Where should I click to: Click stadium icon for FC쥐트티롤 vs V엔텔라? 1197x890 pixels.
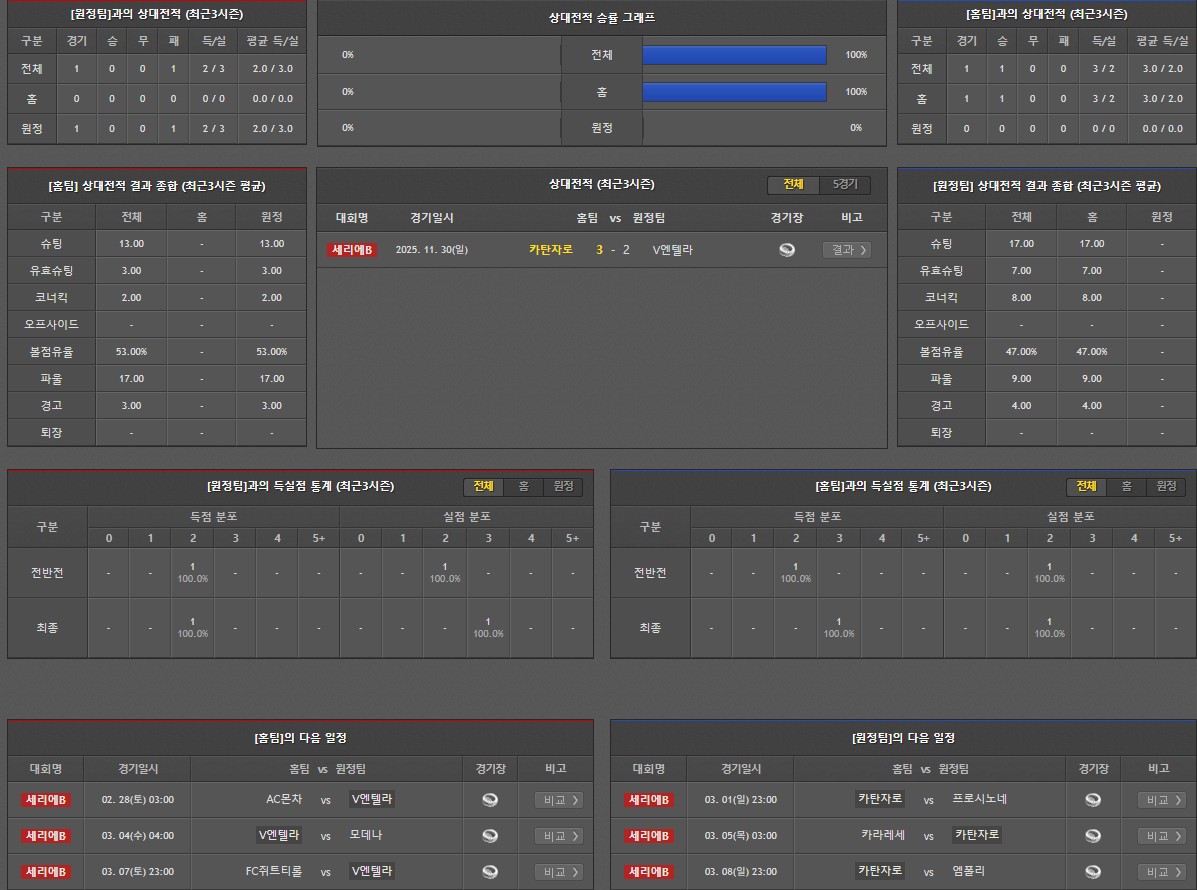coord(490,872)
